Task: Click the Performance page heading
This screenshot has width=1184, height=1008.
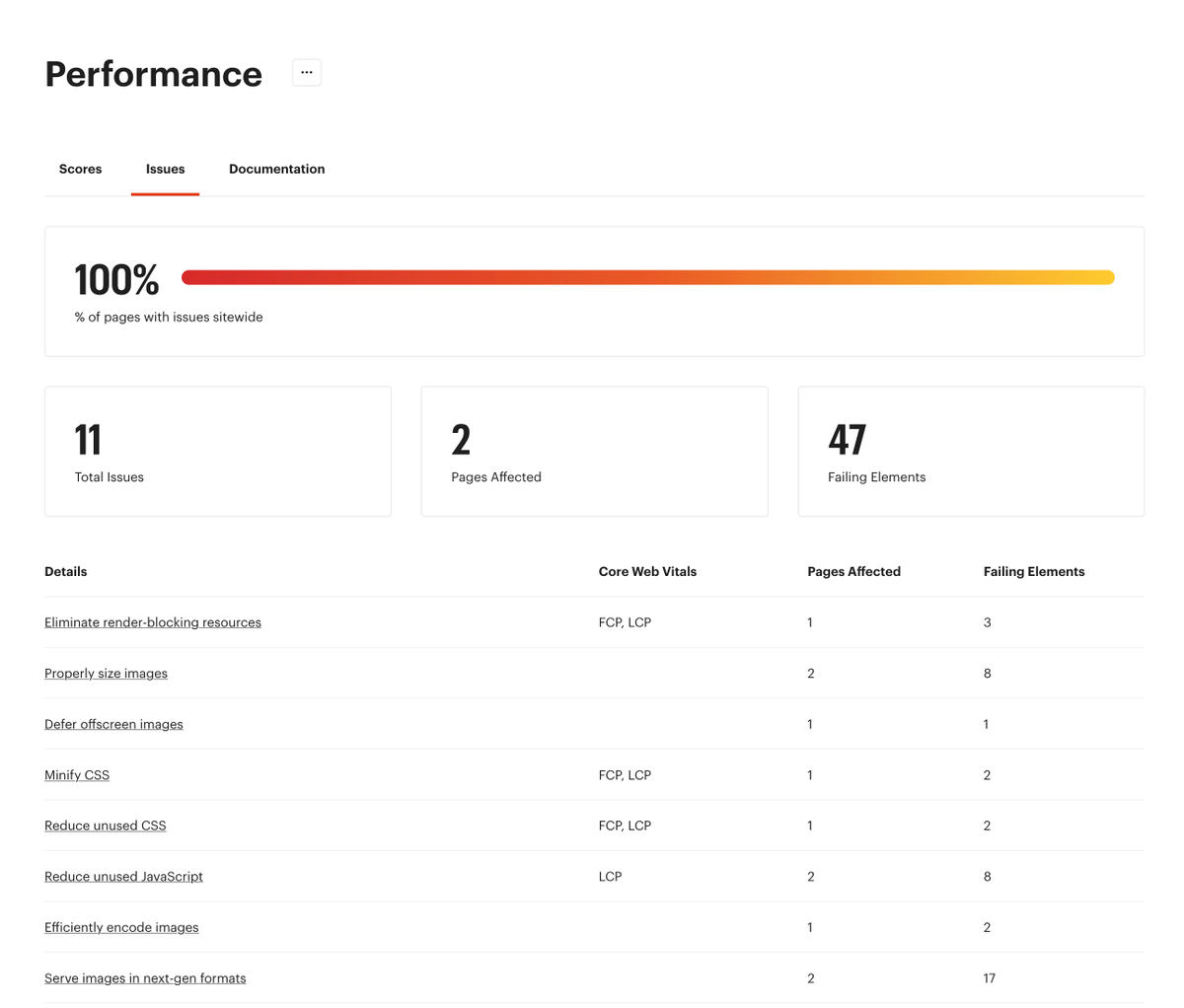Action: point(154,74)
